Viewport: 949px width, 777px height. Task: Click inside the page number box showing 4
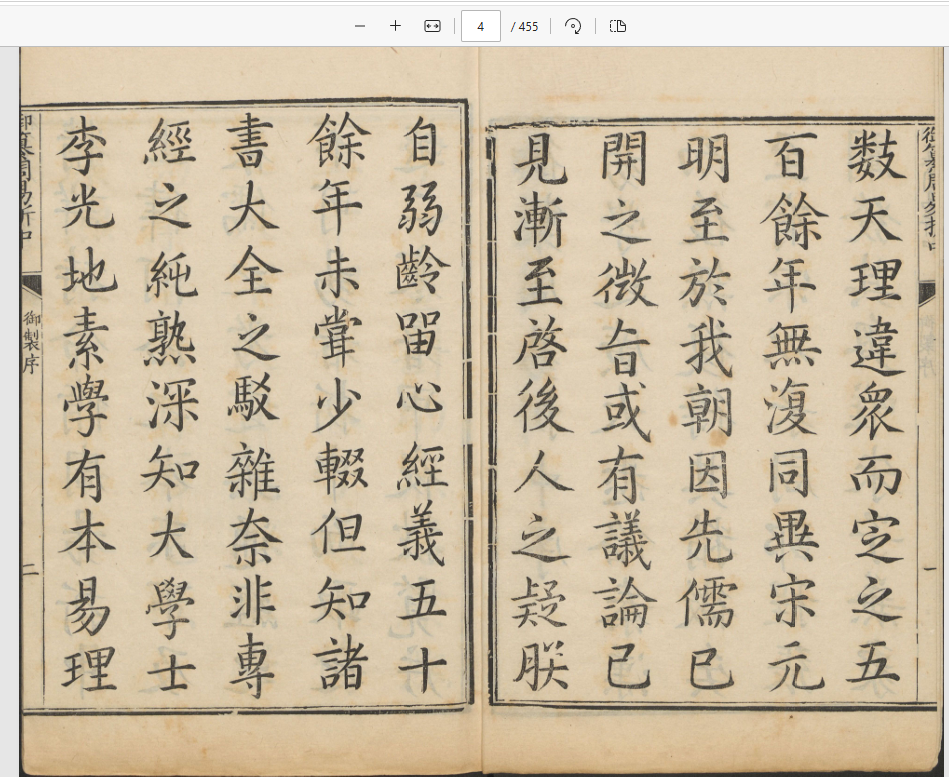[x=481, y=26]
